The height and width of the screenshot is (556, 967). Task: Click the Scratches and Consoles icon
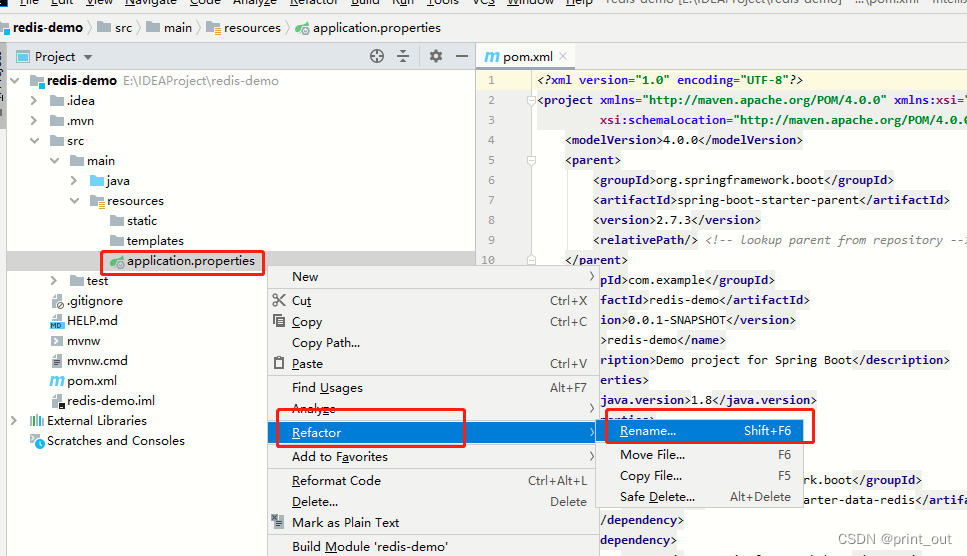pyautogui.click(x=37, y=441)
